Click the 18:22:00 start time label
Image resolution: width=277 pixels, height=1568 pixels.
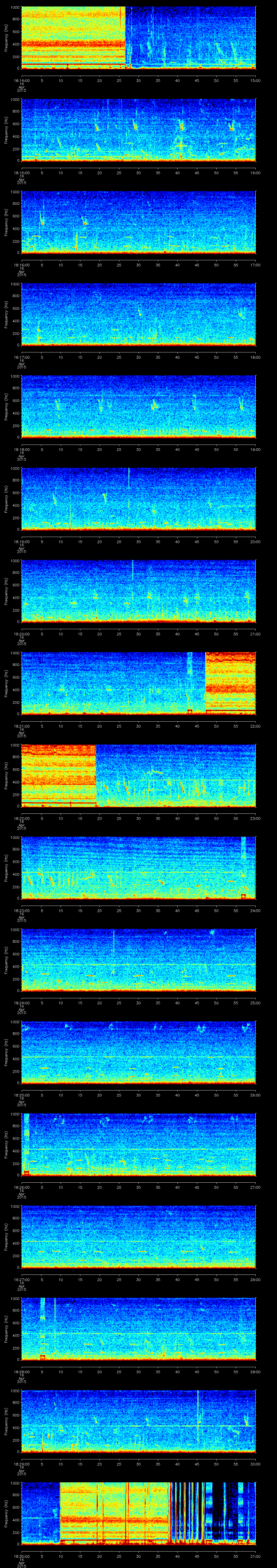click(x=21, y=818)
